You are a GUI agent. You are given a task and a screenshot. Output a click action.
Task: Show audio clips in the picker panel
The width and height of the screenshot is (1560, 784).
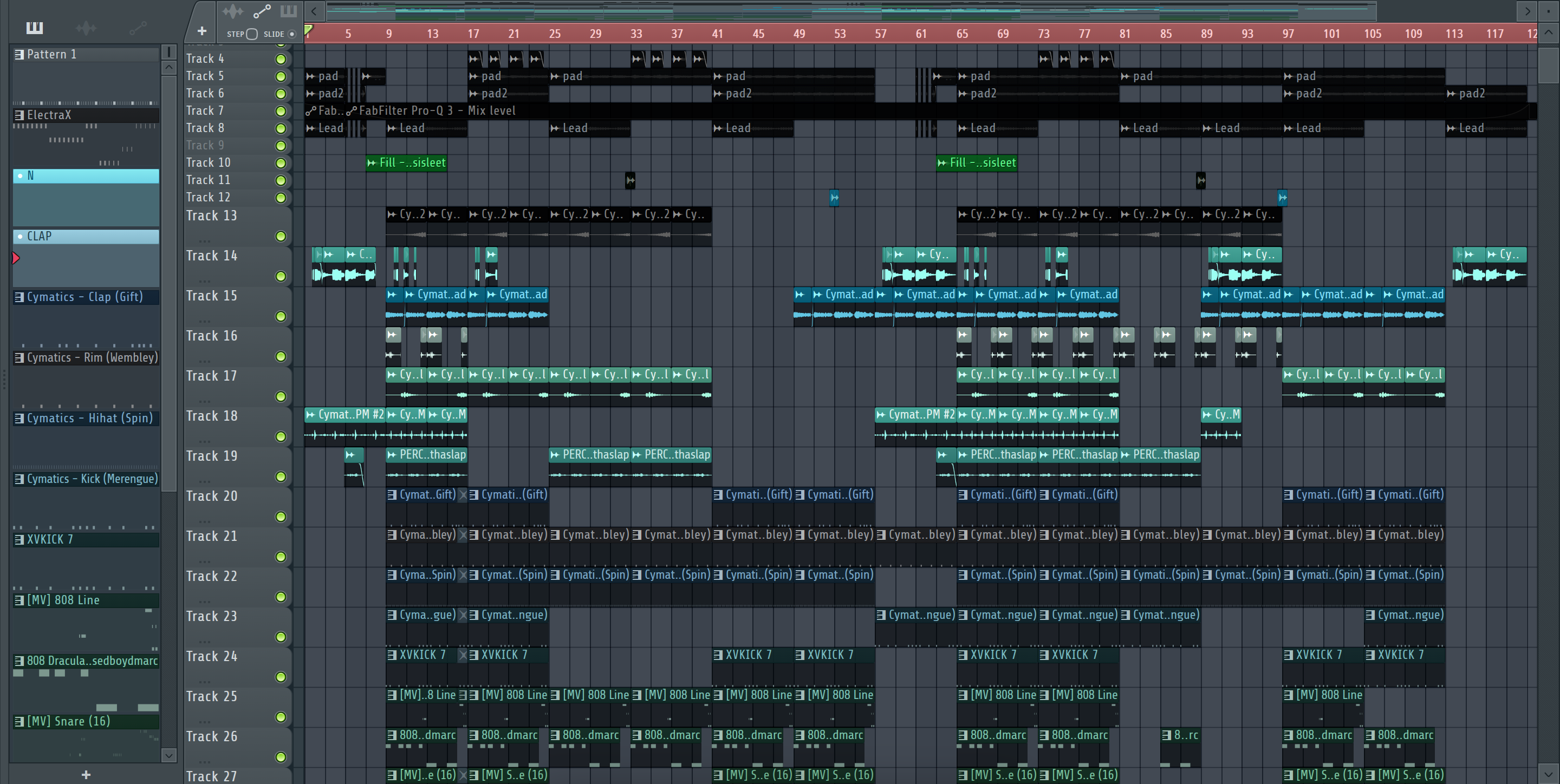(x=86, y=28)
